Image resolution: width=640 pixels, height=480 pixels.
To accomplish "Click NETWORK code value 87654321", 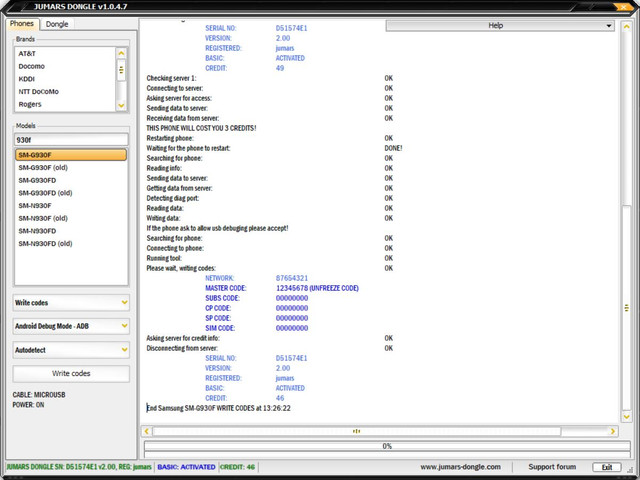I will [292, 278].
